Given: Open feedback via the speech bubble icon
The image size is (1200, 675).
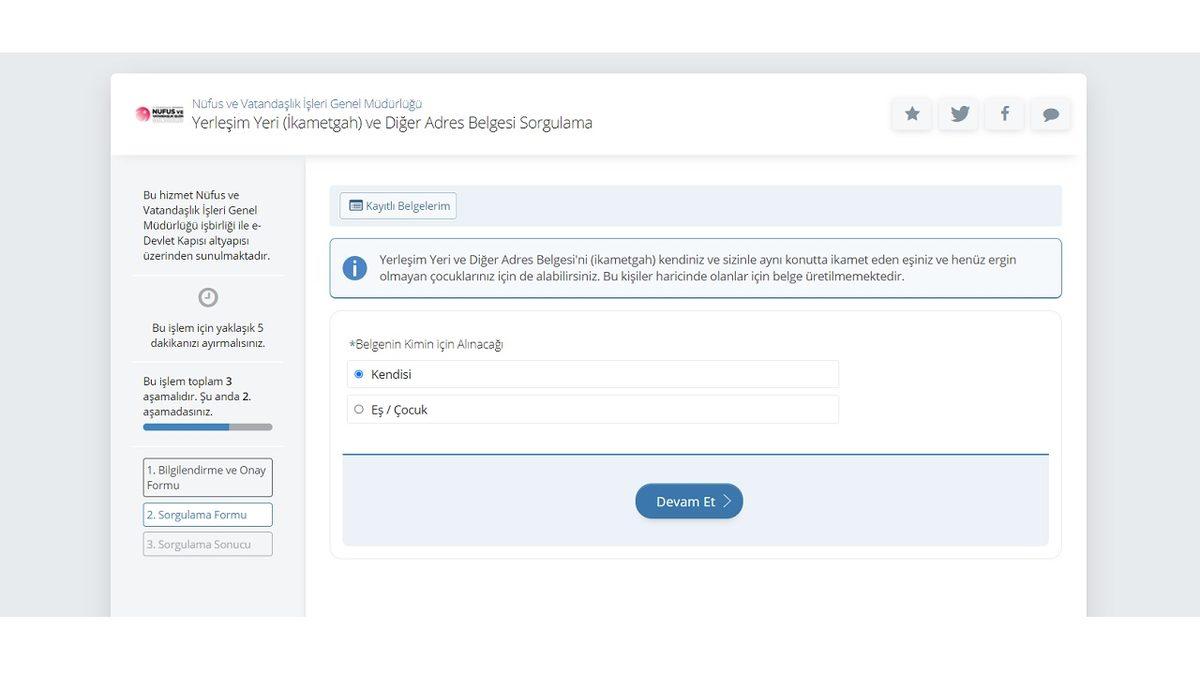Looking at the screenshot, I should coord(1050,113).
